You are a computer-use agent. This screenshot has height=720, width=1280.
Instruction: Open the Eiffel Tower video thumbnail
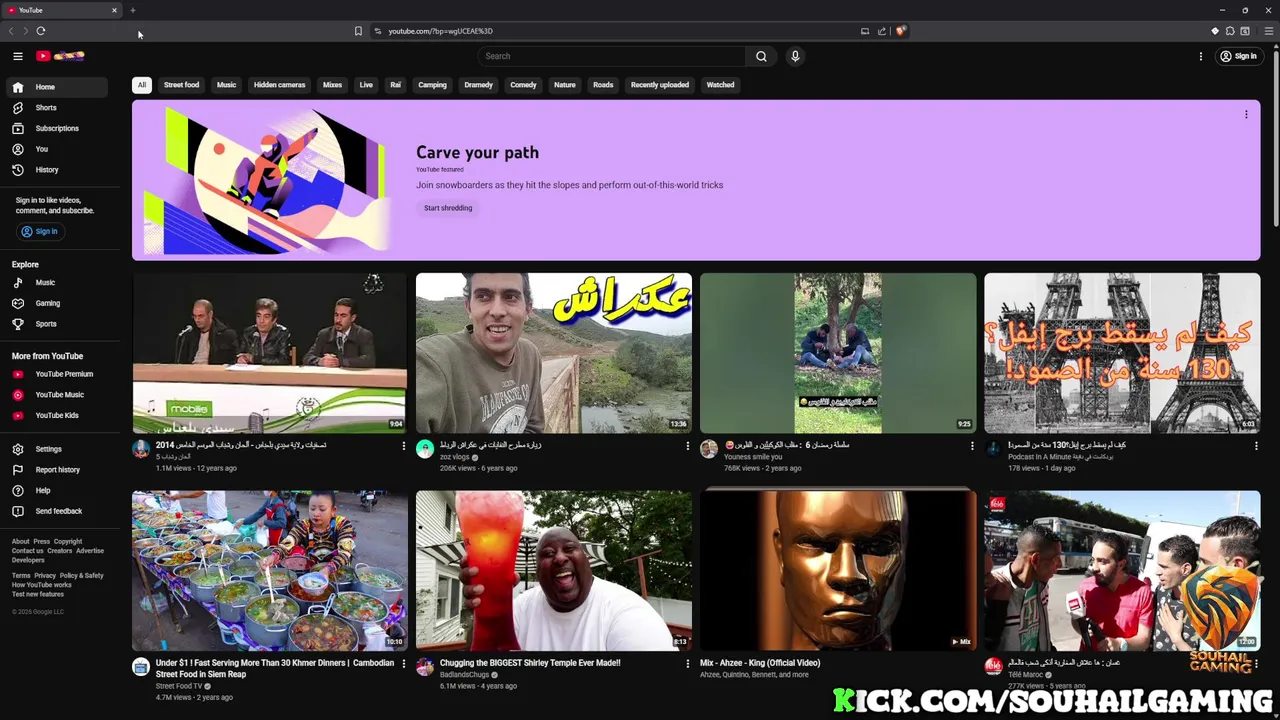point(1122,353)
